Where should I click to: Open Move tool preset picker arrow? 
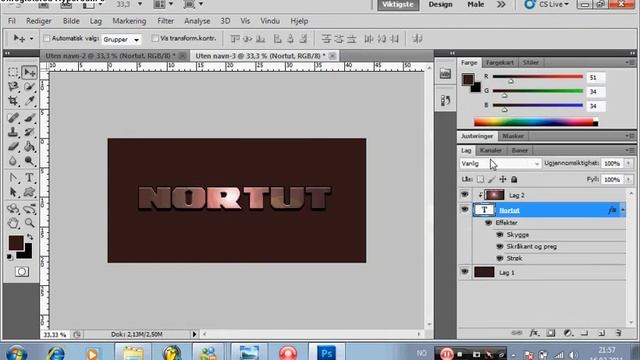(x=31, y=39)
